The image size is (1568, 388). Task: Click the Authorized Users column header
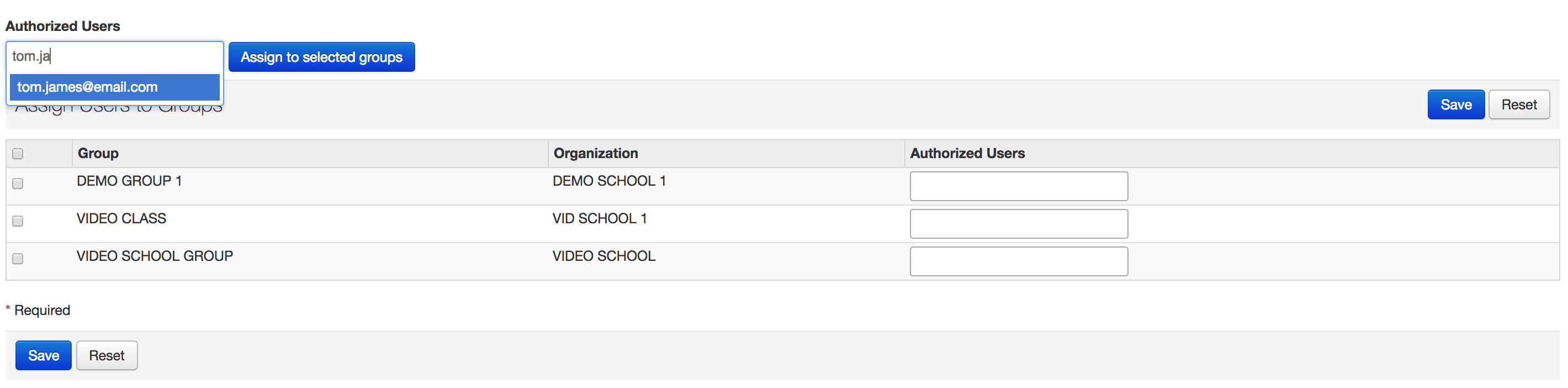[x=967, y=154]
